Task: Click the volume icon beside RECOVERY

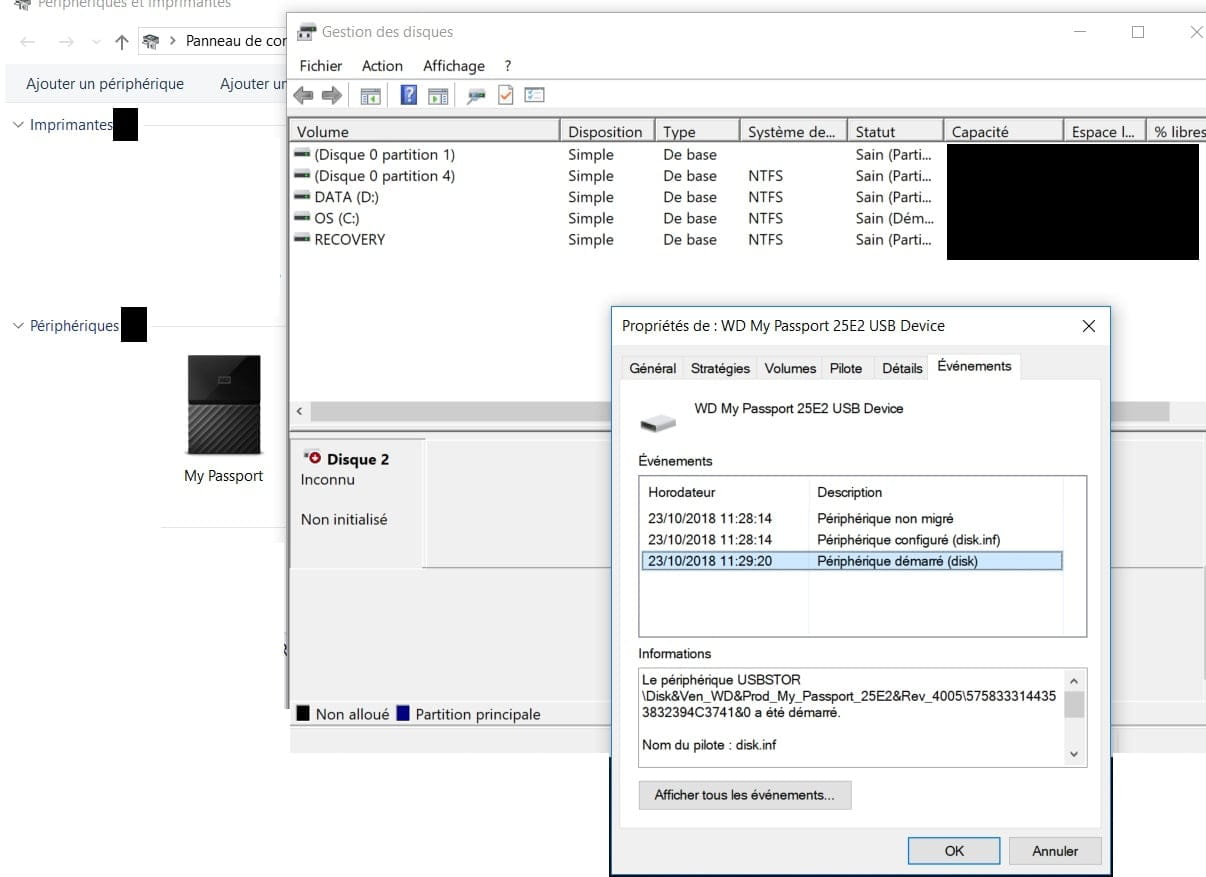Action: 302,239
